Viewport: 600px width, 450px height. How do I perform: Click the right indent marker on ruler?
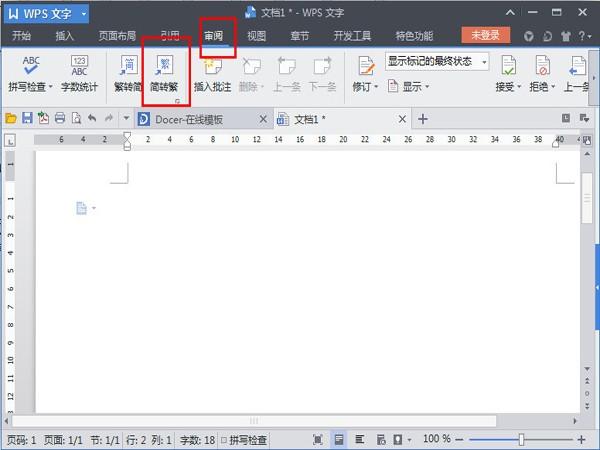click(x=556, y=143)
